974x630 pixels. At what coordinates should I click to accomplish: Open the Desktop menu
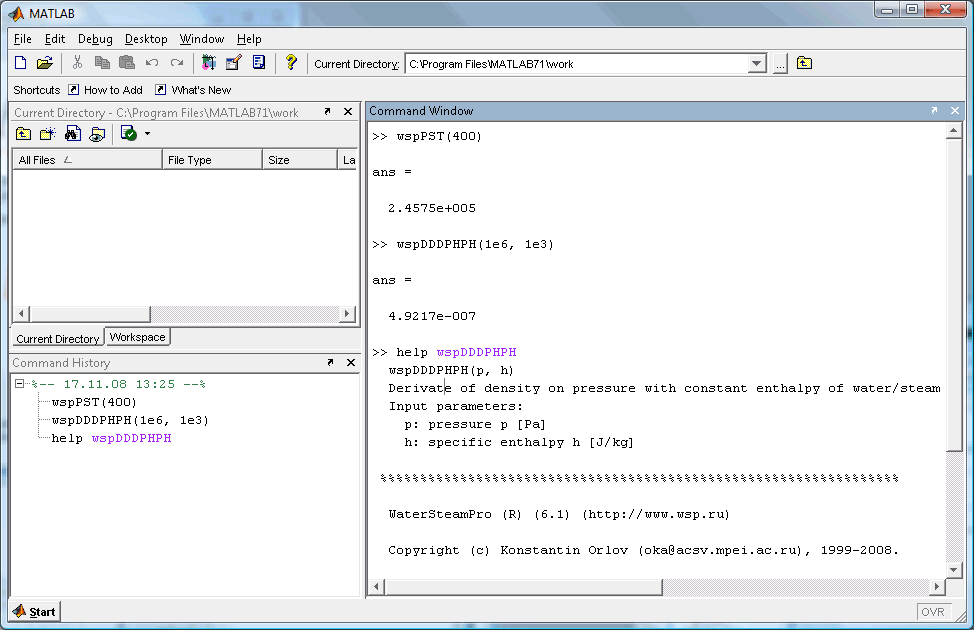click(x=146, y=39)
